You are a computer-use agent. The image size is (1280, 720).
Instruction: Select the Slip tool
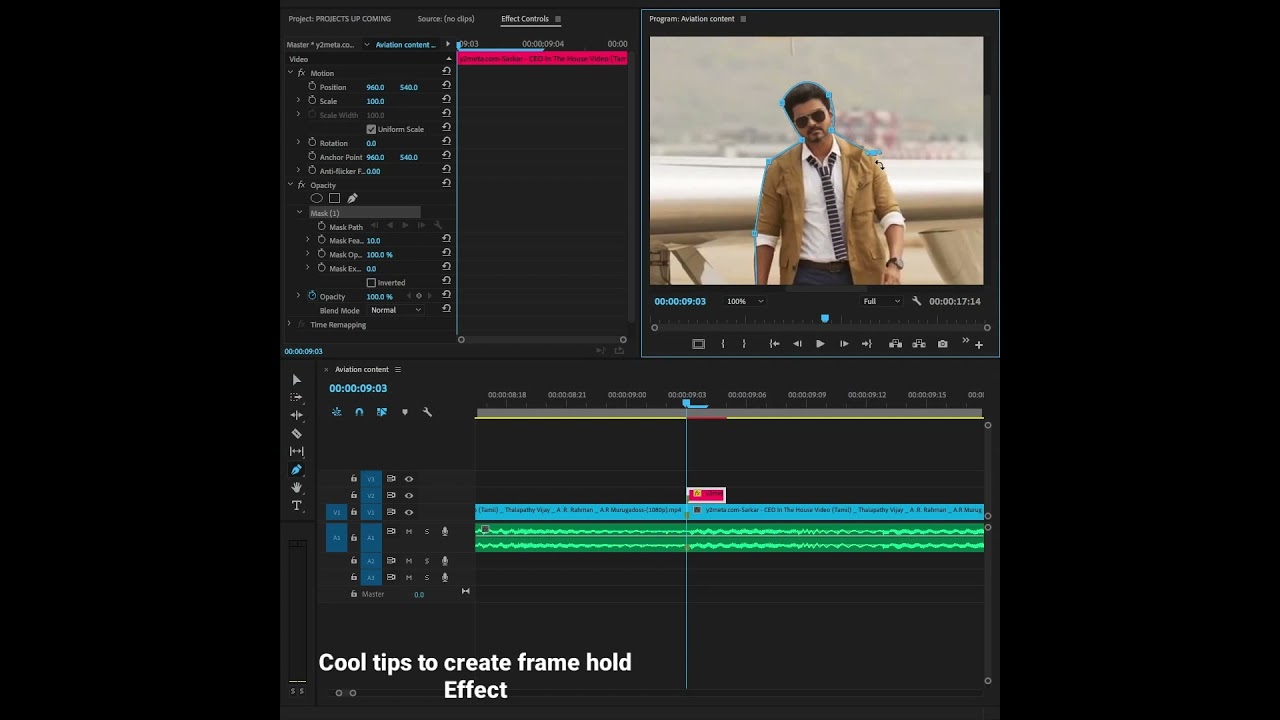pyautogui.click(x=296, y=451)
